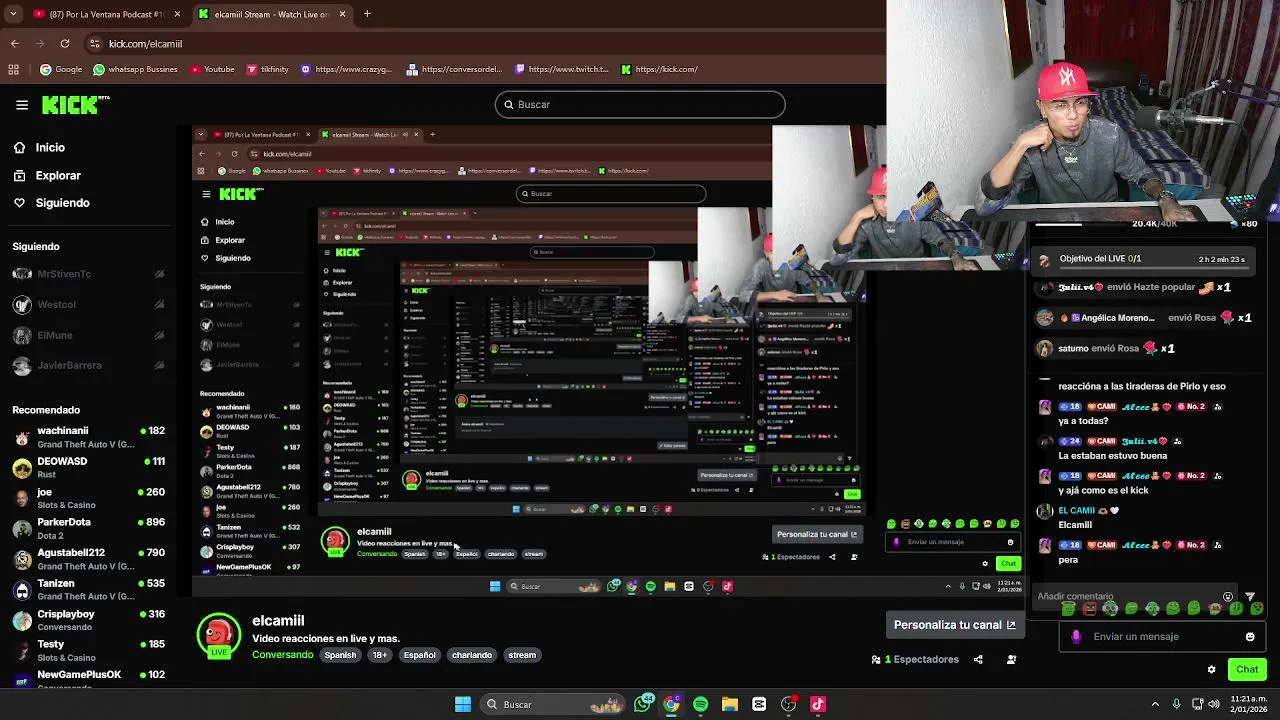Click DEOWASD's channel avatar
This screenshot has height=720, width=1280.
pyautogui.click(x=22, y=467)
